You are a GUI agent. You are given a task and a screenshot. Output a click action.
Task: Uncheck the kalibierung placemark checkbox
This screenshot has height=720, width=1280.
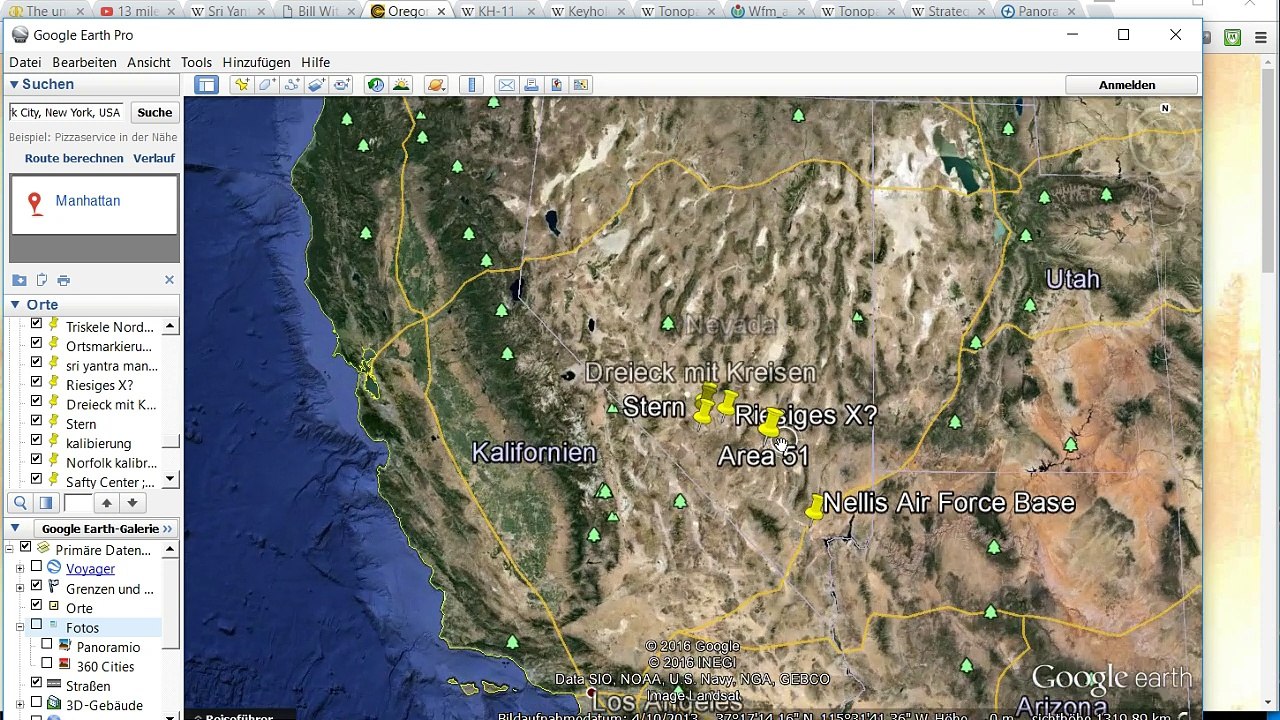pos(37,440)
